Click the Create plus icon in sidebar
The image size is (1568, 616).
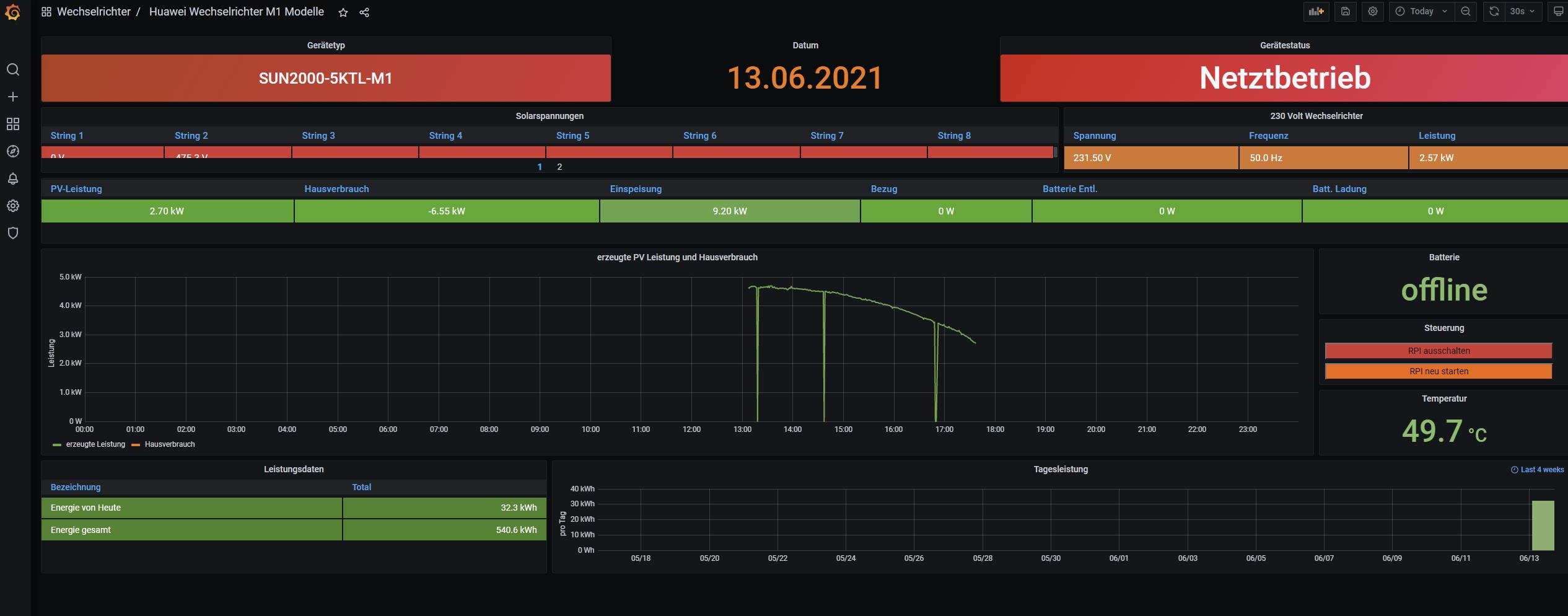click(x=13, y=97)
